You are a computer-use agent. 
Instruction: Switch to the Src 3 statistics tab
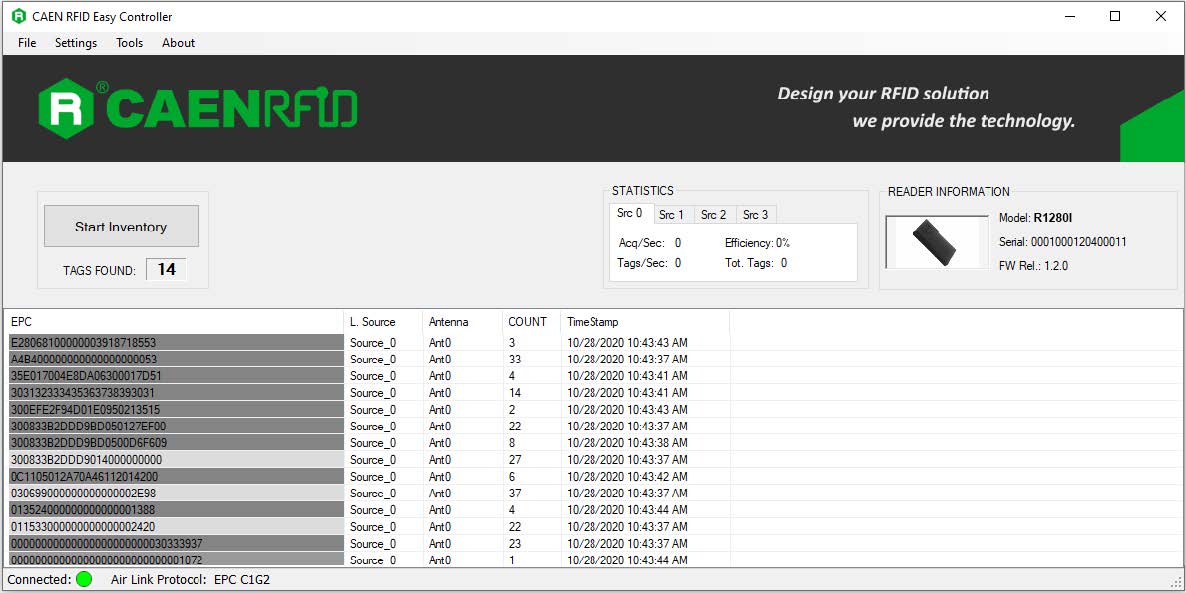[755, 215]
